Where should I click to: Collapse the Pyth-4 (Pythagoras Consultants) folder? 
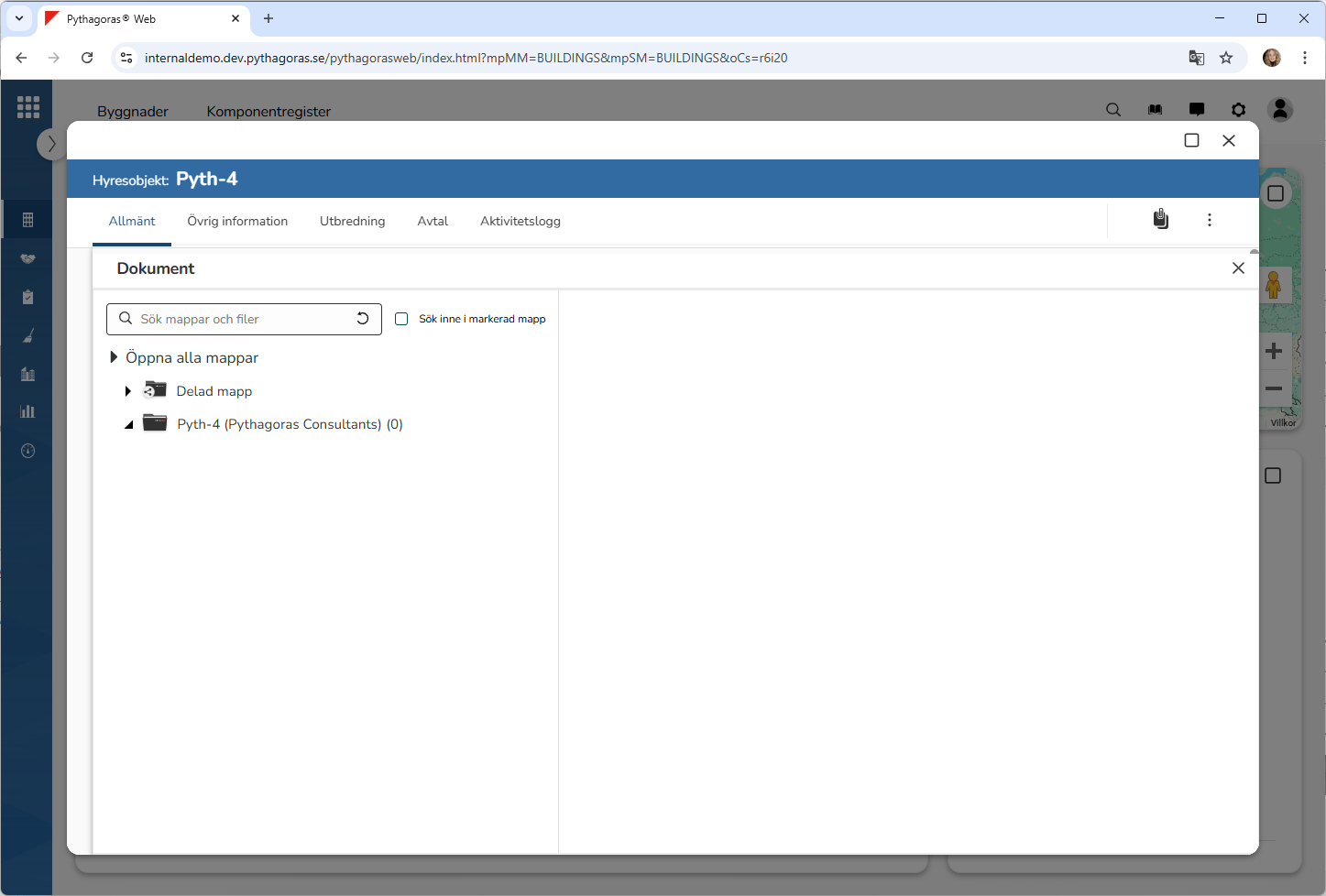point(128,424)
